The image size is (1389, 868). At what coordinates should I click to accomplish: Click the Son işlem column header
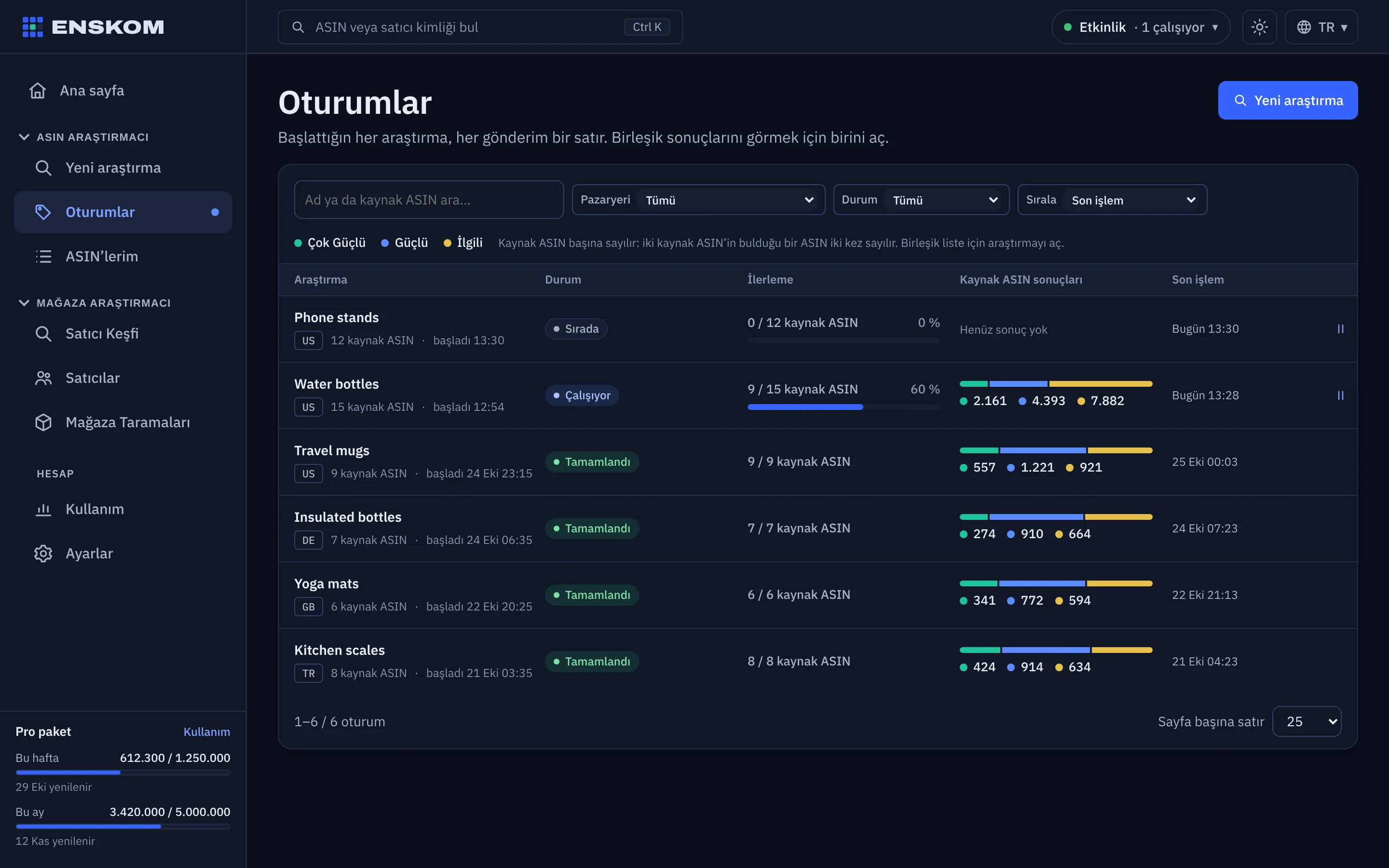pos(1198,280)
